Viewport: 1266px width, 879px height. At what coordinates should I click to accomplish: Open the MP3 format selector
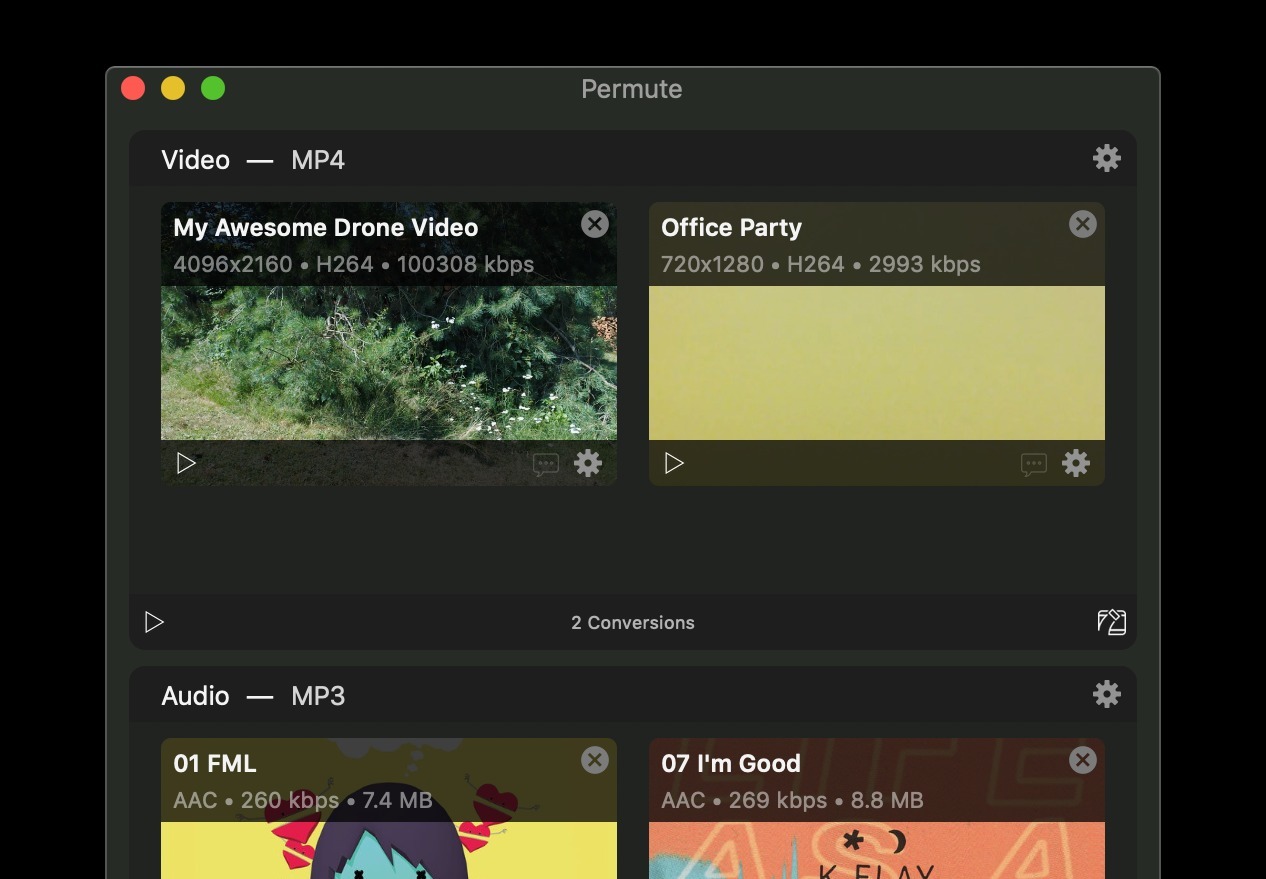point(318,695)
